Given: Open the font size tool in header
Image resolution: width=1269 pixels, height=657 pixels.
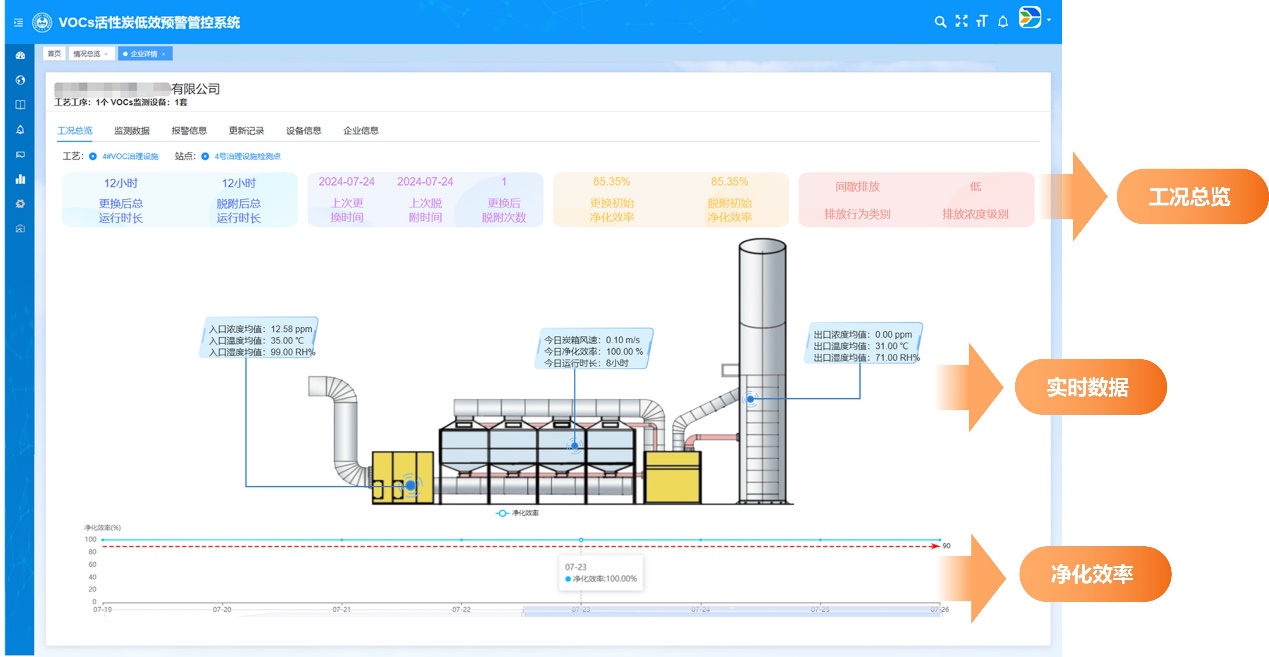Looking at the screenshot, I should coord(982,22).
